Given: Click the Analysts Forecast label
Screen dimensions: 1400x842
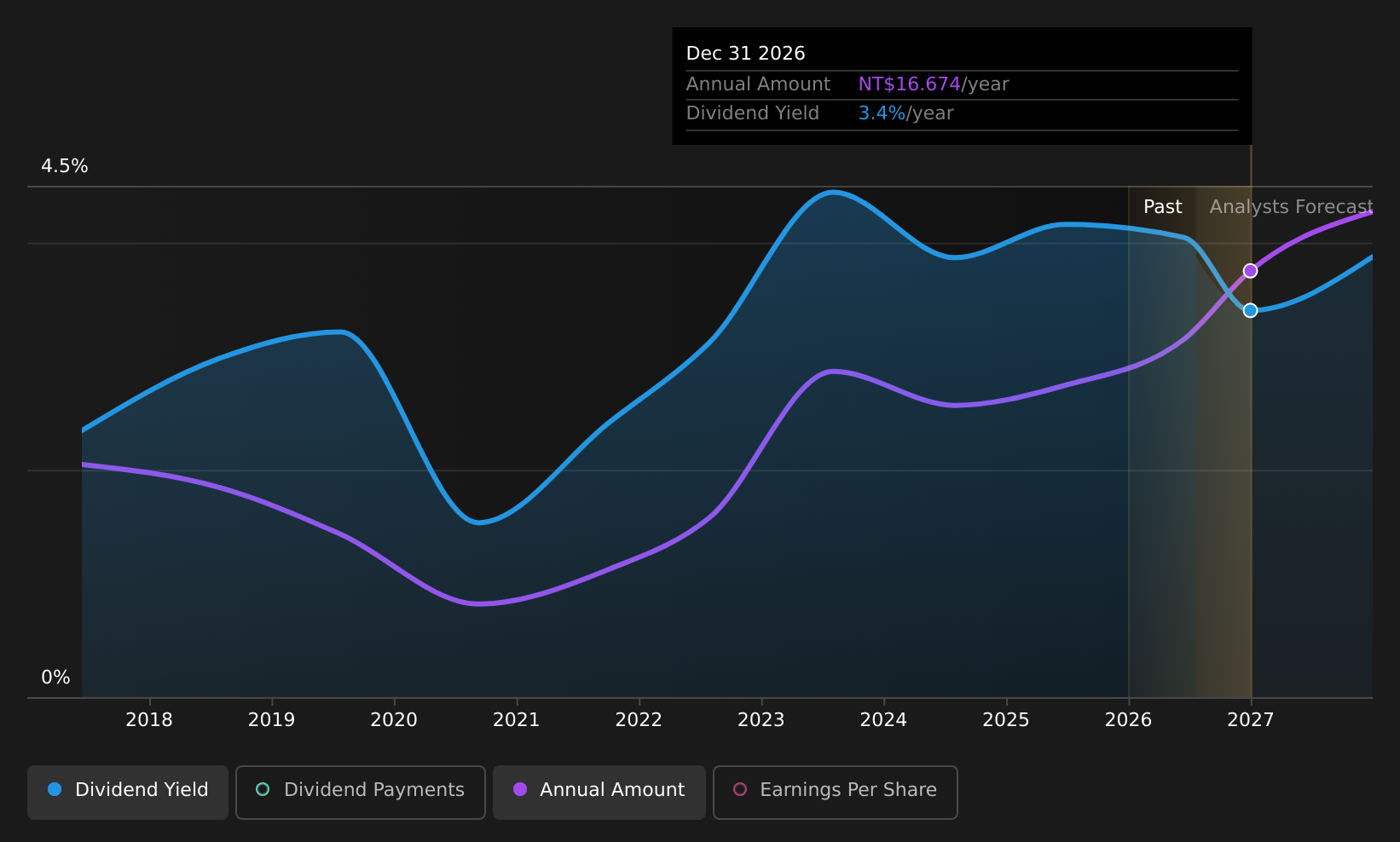Looking at the screenshot, I should 1291,207.
